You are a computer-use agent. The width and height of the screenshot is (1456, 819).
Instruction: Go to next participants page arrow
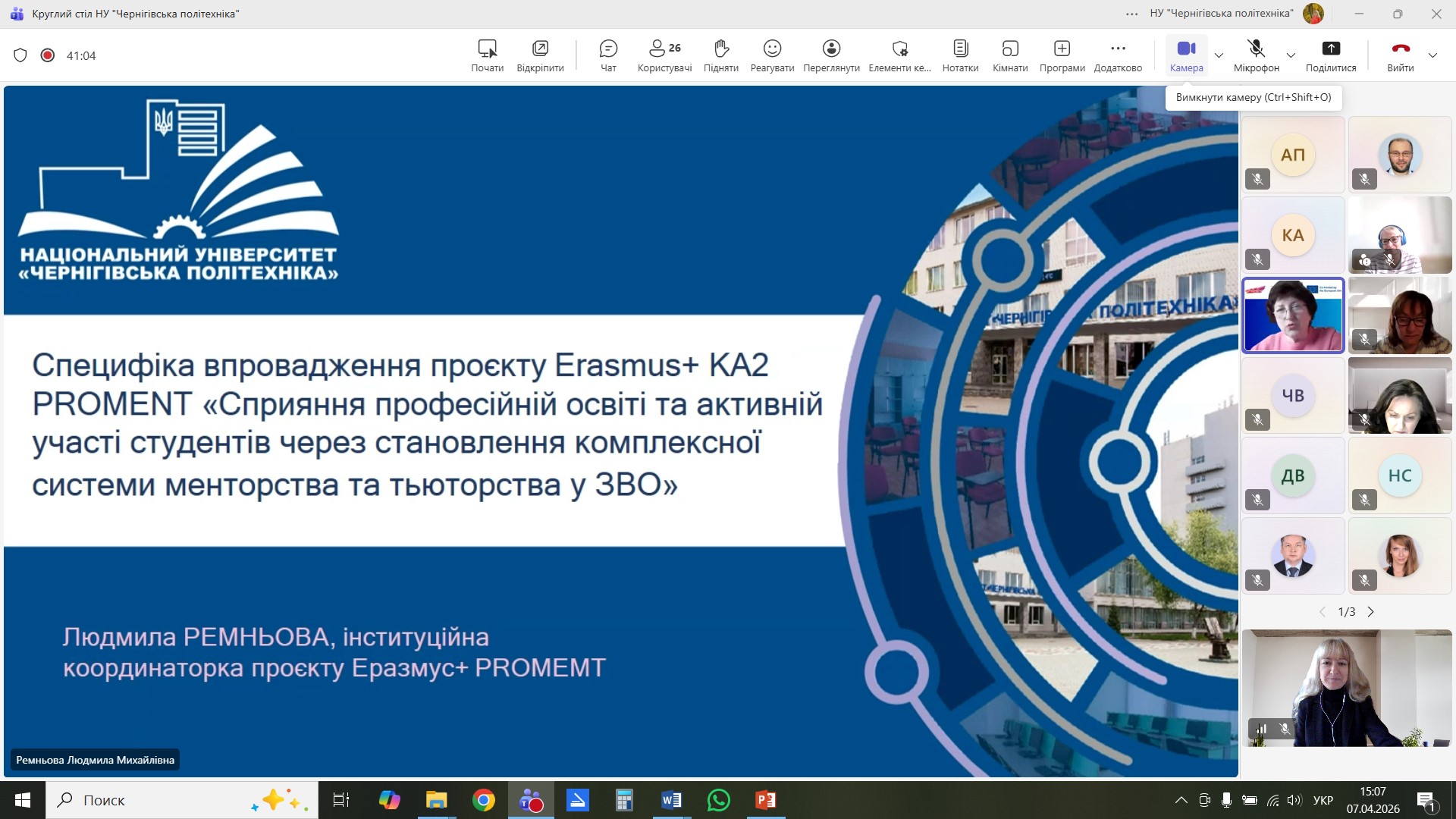pyautogui.click(x=1371, y=612)
